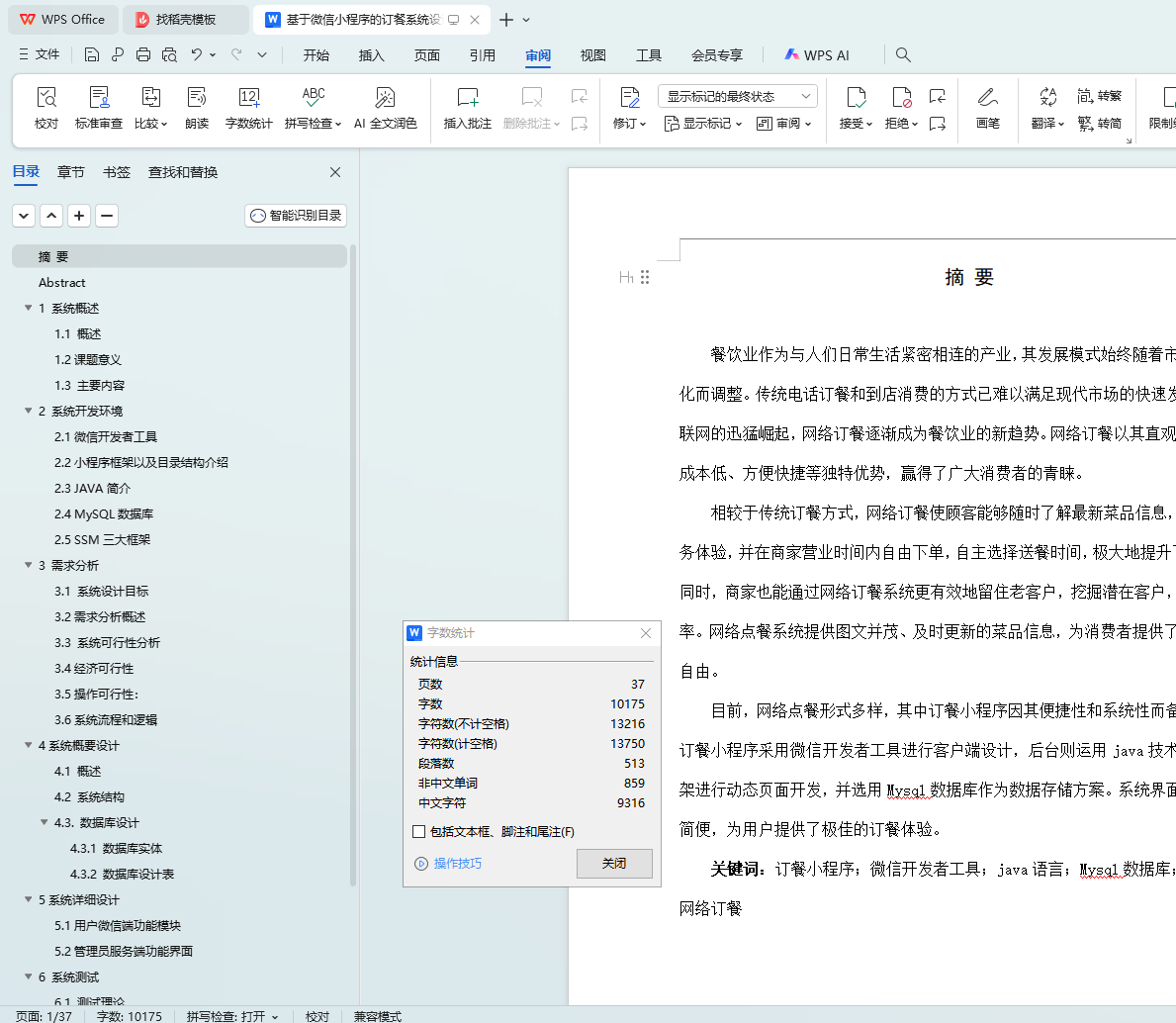Open the 操作技巧 link
This screenshot has width=1176, height=1023.
click(x=448, y=864)
